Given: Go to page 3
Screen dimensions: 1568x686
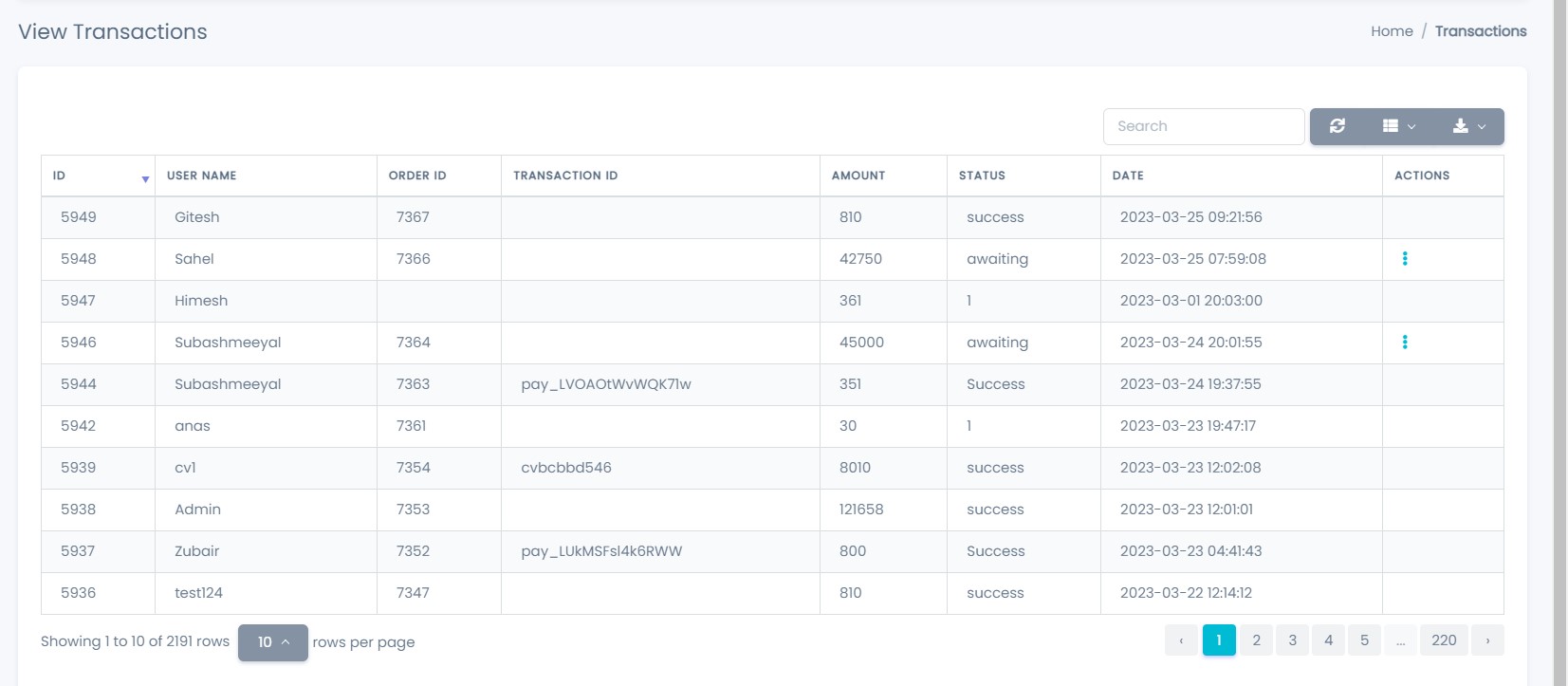Looking at the screenshot, I should pos(1292,640).
